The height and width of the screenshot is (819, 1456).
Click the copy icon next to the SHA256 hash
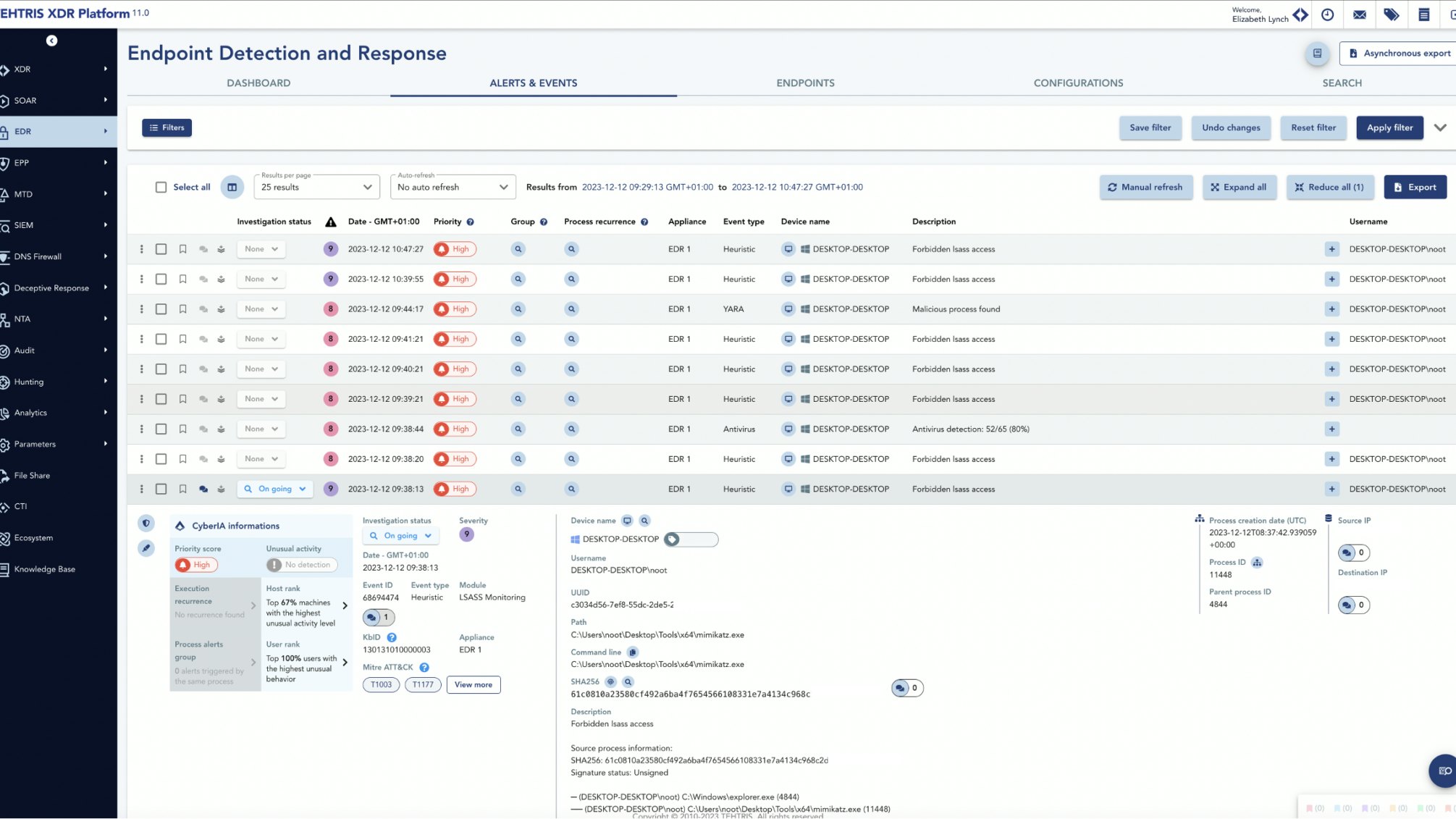pyautogui.click(x=610, y=681)
